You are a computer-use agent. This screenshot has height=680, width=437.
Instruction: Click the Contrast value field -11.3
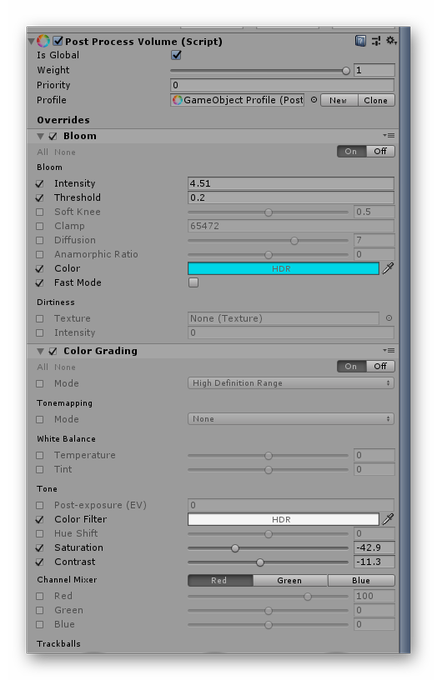(374, 562)
